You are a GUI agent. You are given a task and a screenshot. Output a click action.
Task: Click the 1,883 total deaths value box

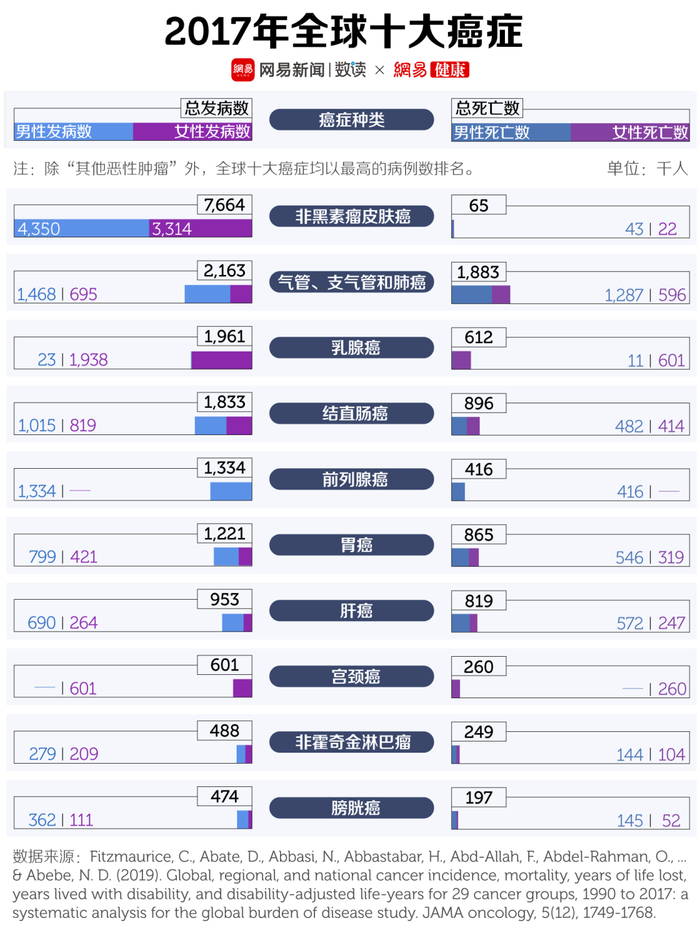(479, 272)
